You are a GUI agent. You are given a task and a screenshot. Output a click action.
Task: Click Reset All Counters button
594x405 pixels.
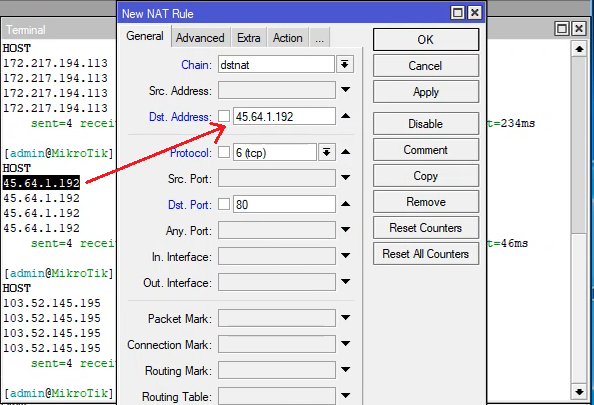[x=426, y=254]
